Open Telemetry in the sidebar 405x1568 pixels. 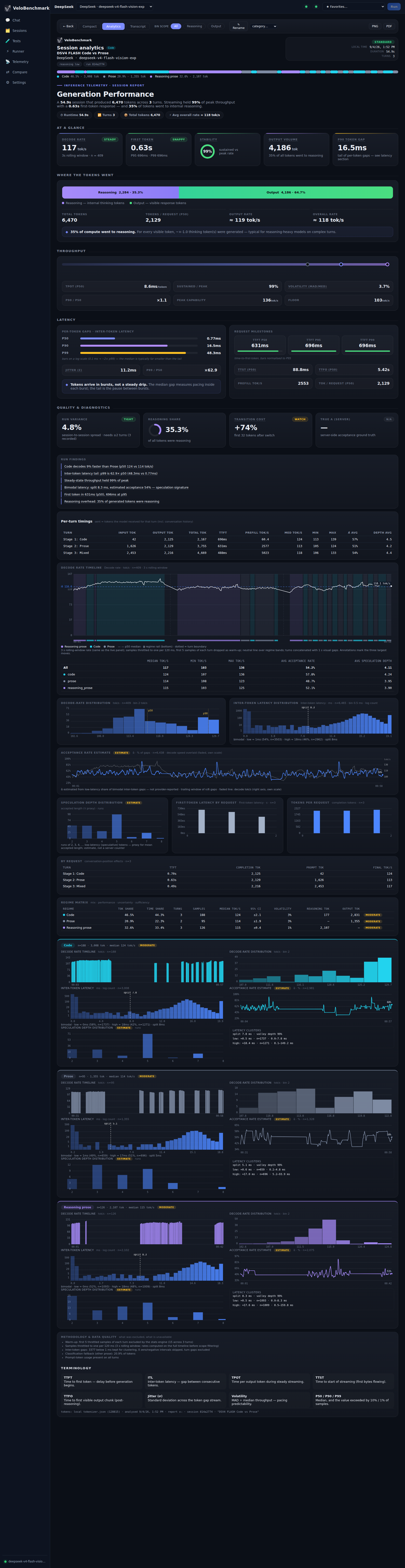click(24, 62)
